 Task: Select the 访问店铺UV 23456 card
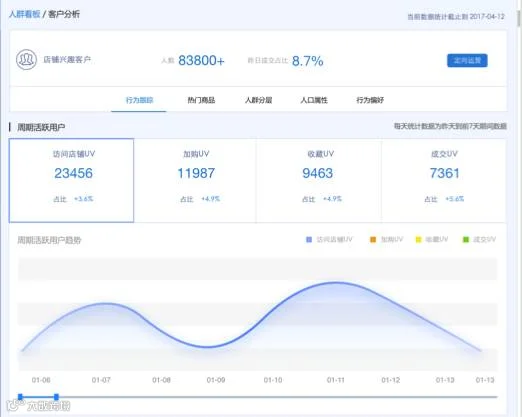(x=71, y=180)
